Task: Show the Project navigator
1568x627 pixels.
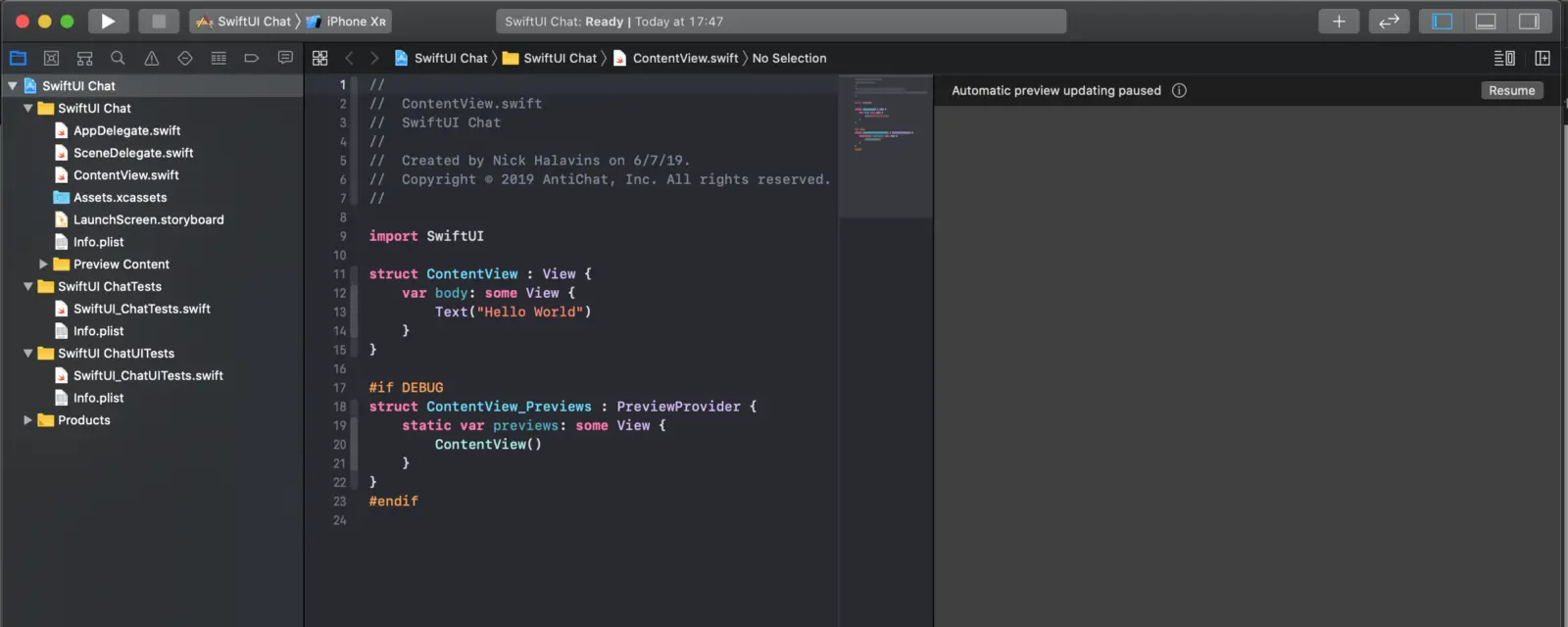Action: click(18, 58)
